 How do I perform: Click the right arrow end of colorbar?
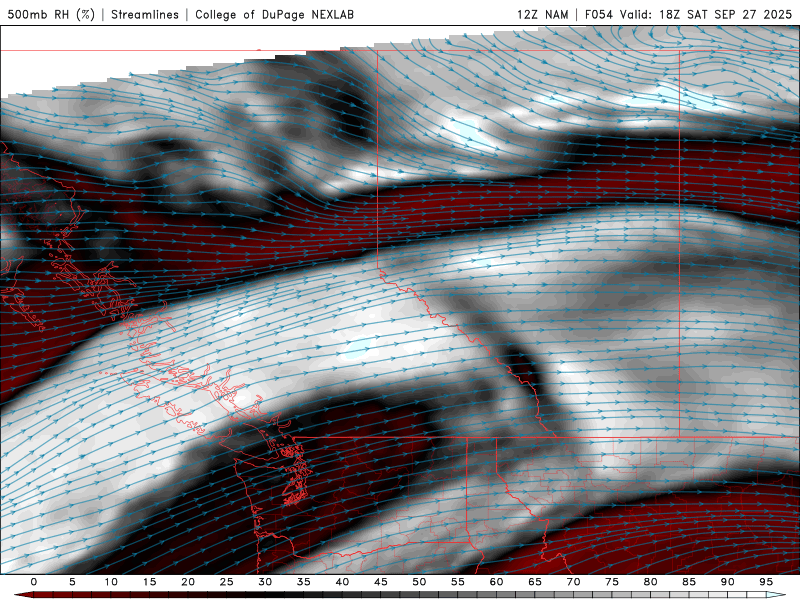tap(776, 595)
